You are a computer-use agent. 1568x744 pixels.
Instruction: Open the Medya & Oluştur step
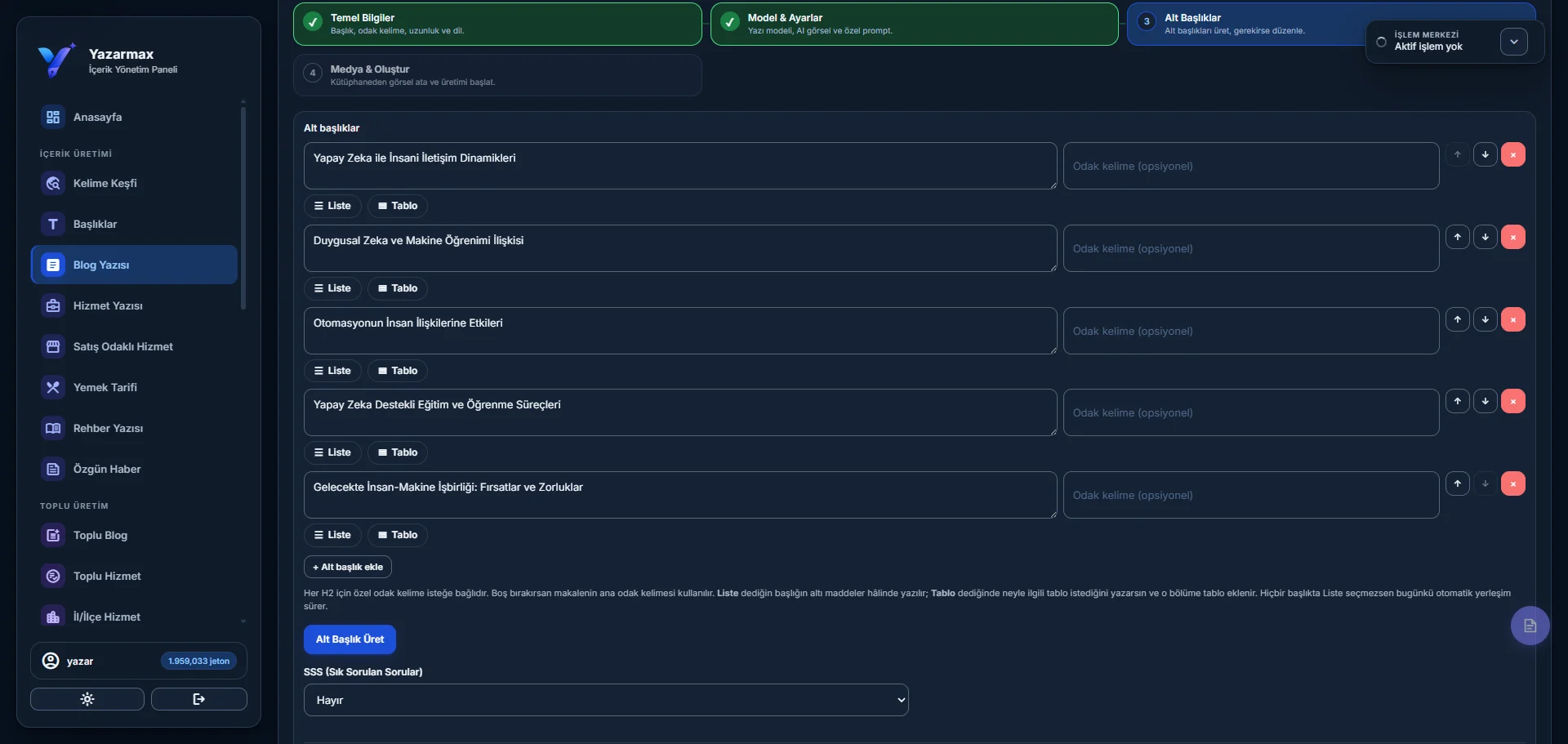coord(497,75)
